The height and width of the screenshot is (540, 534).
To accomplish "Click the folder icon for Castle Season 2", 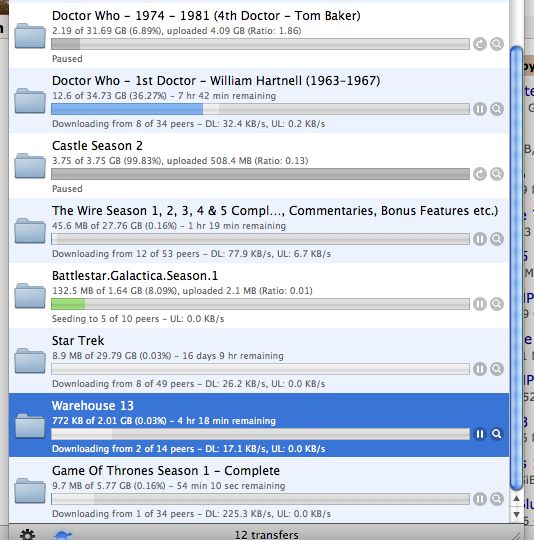I will pos(30,166).
